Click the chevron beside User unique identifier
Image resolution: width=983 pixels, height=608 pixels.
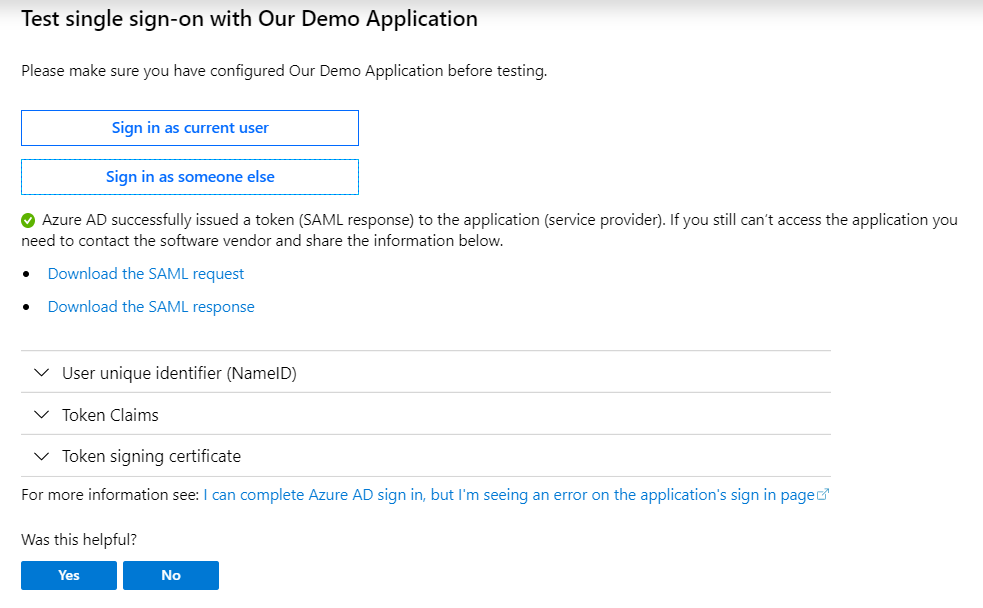pyautogui.click(x=41, y=373)
